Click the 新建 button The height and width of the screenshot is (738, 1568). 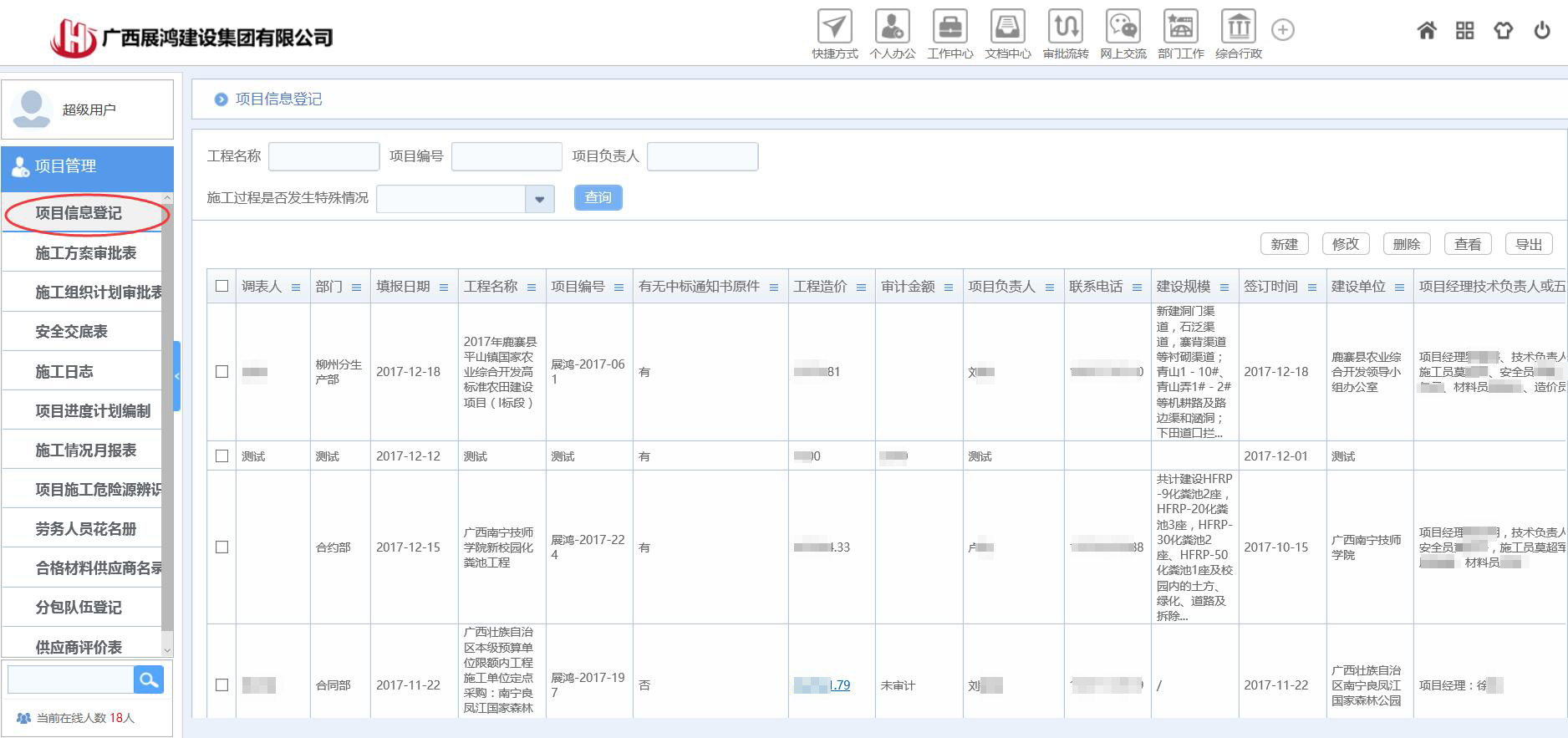tap(1284, 244)
